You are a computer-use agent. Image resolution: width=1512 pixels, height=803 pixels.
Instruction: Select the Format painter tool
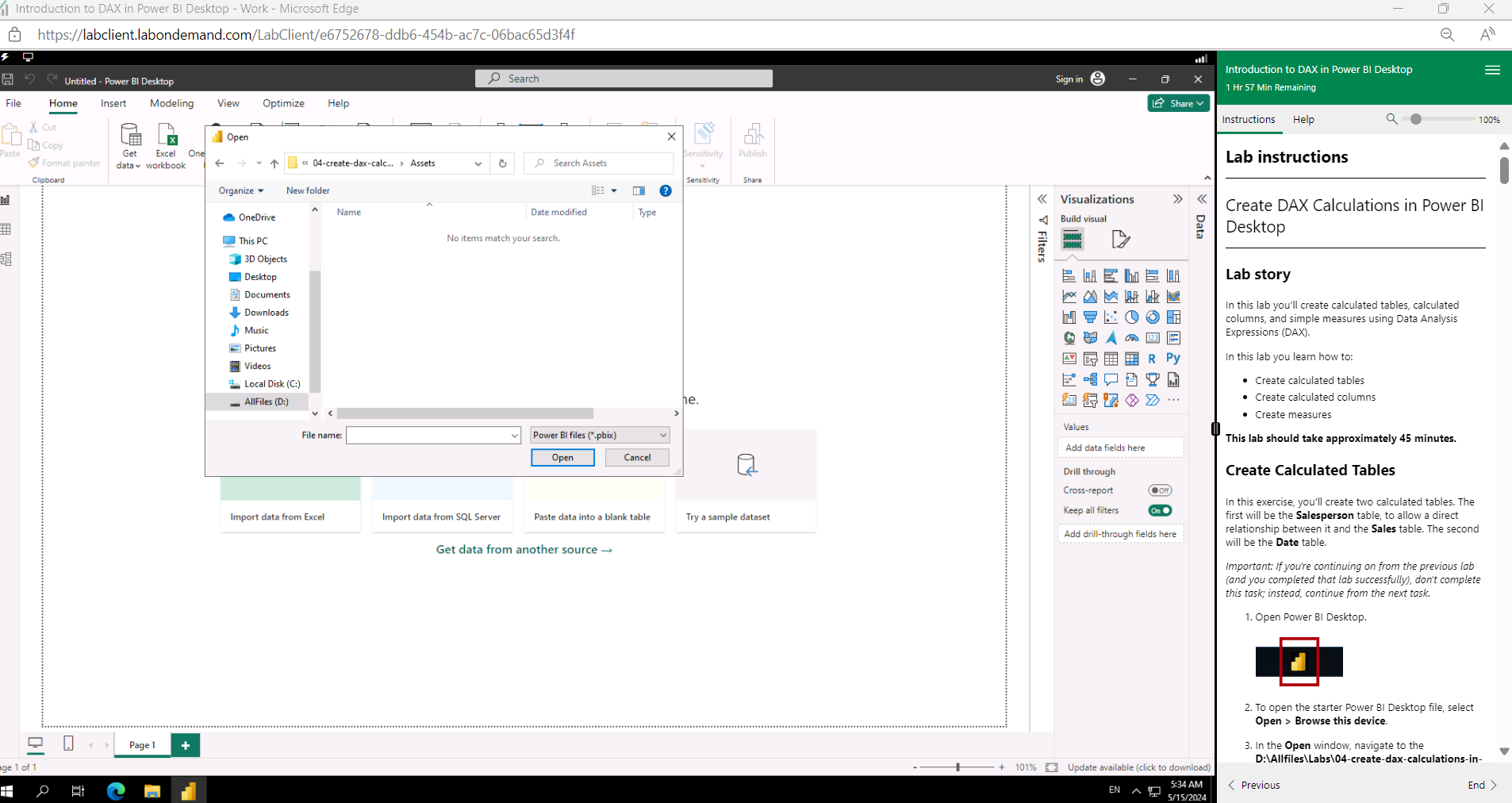(65, 163)
